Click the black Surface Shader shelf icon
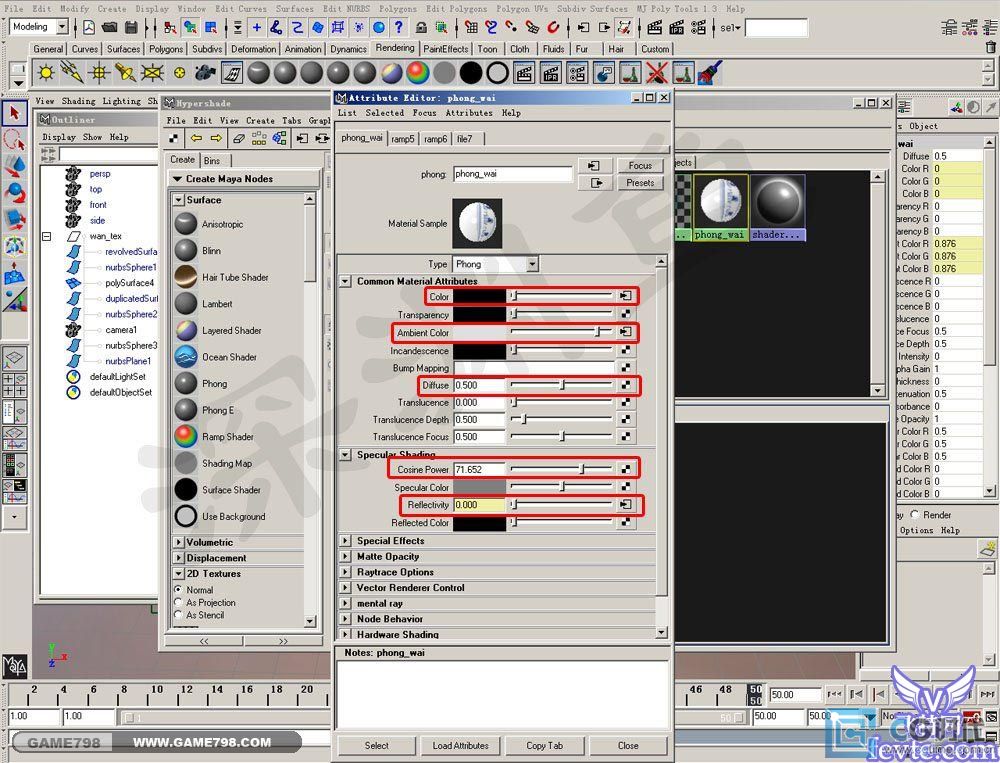Viewport: 1000px width, 763px height. (471, 73)
